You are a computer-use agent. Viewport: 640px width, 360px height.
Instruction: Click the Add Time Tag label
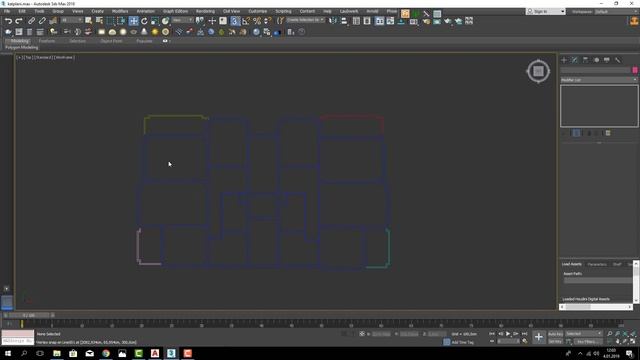pyautogui.click(x=462, y=342)
